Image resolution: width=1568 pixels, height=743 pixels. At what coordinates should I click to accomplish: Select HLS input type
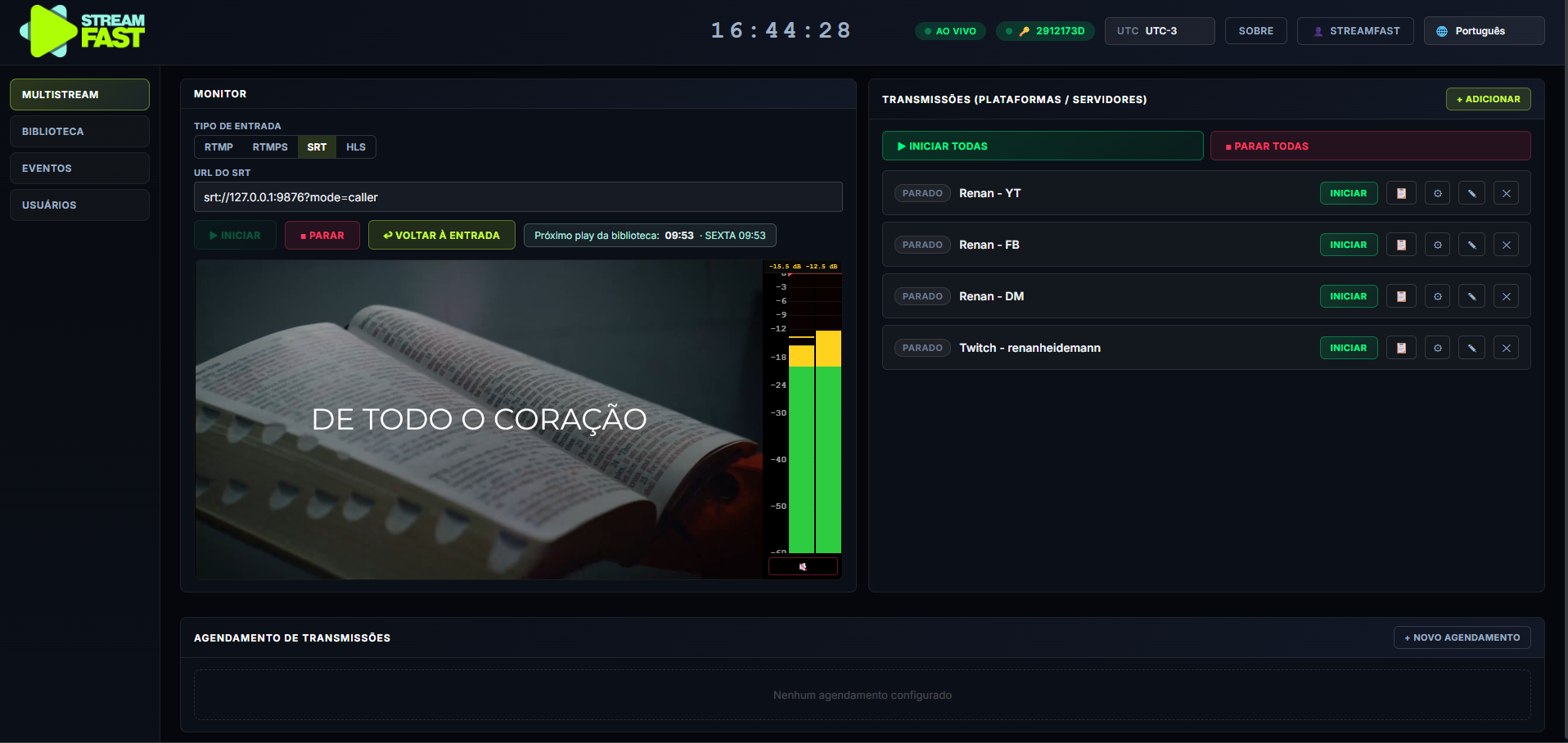(x=356, y=147)
